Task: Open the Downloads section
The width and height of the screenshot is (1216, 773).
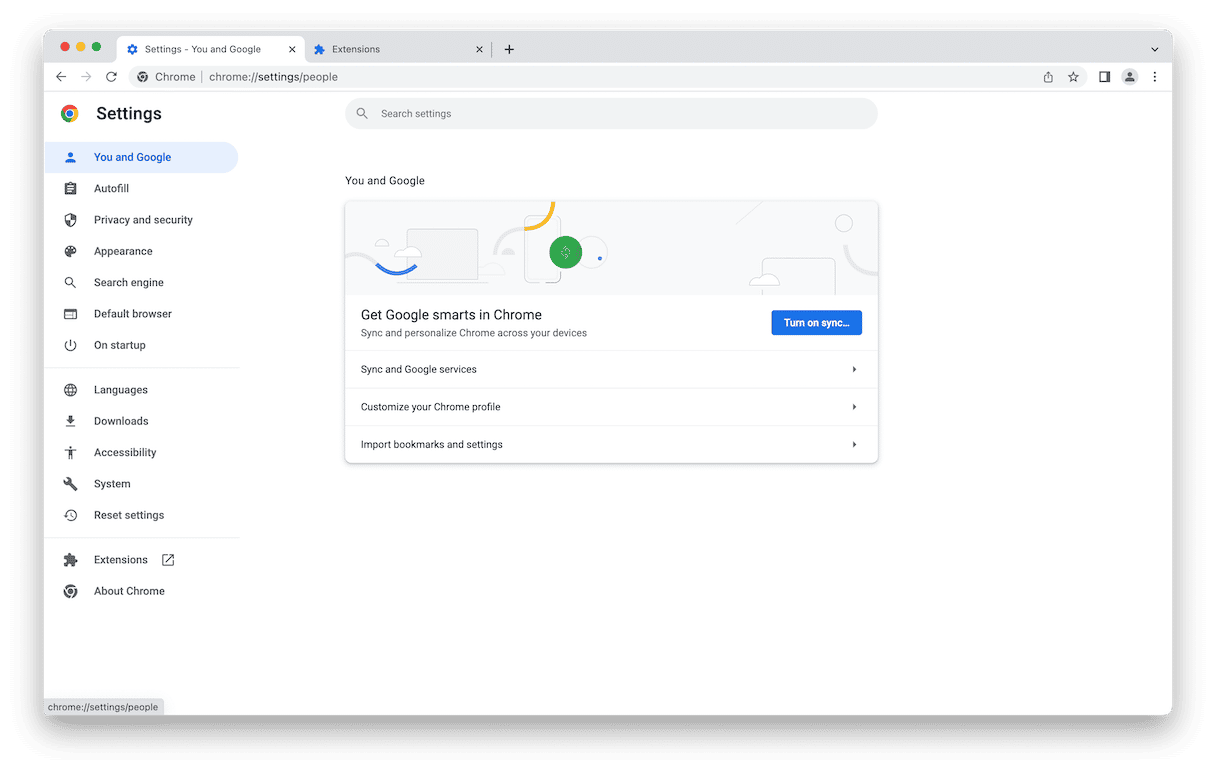Action: [141, 421]
